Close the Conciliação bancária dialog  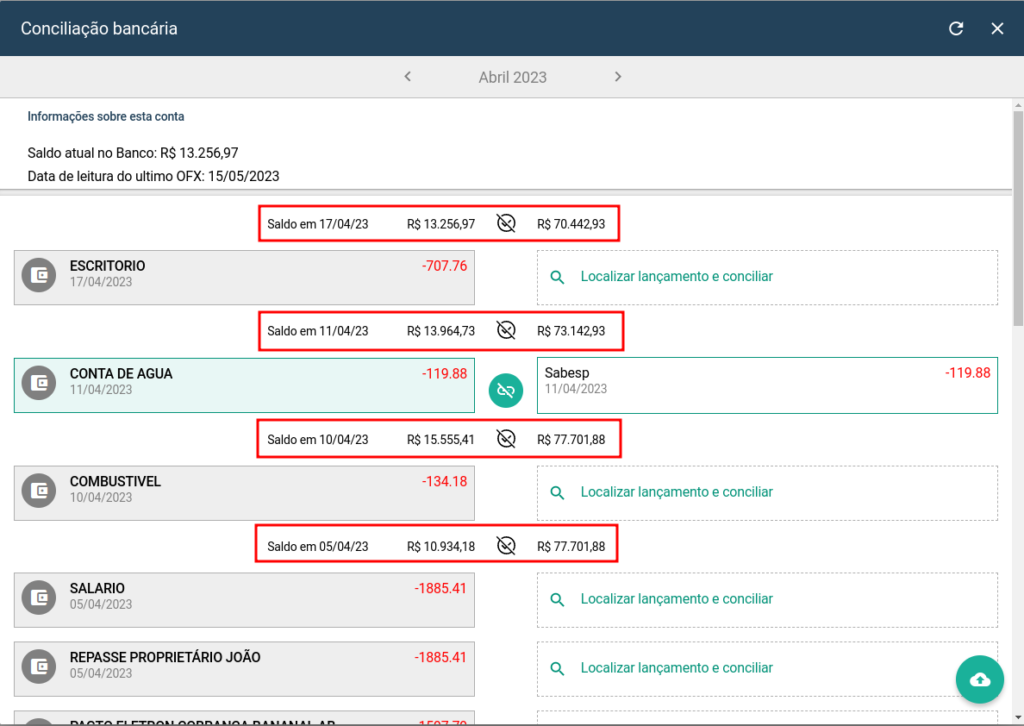(997, 29)
